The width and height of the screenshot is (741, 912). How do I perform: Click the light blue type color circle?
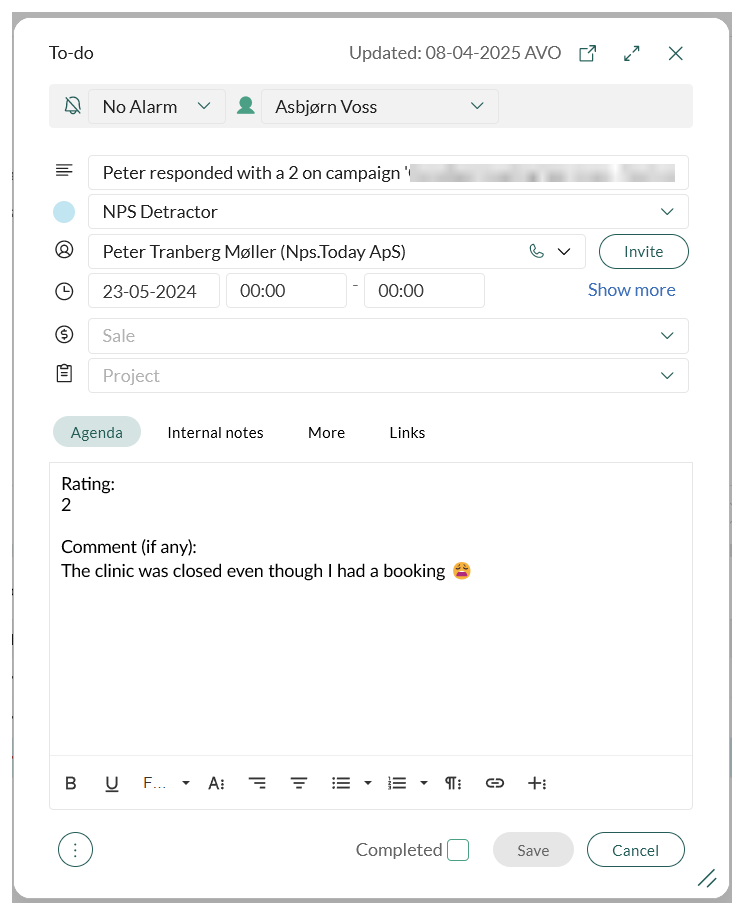point(64,212)
